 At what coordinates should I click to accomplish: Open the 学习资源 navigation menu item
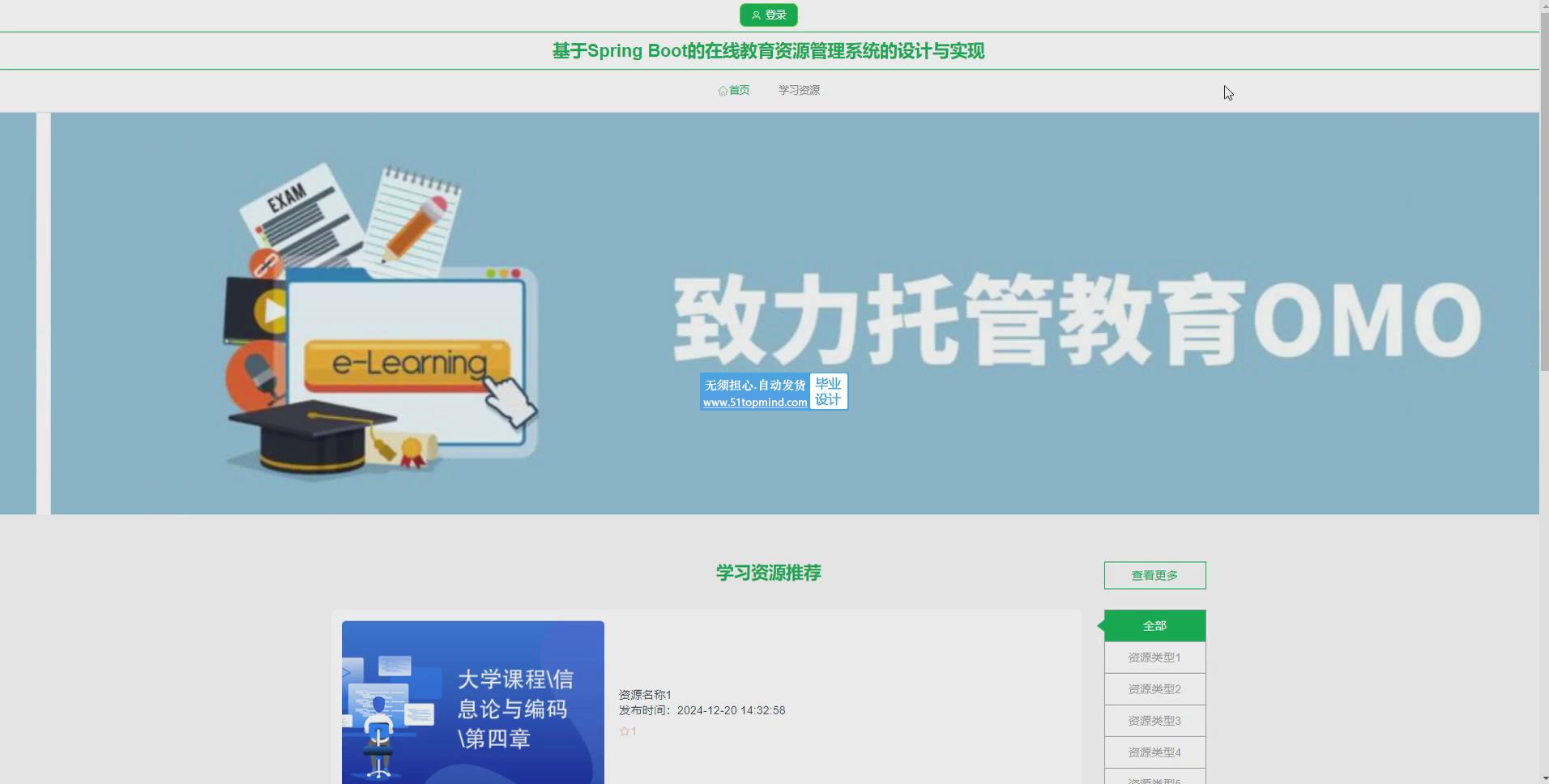(x=799, y=91)
